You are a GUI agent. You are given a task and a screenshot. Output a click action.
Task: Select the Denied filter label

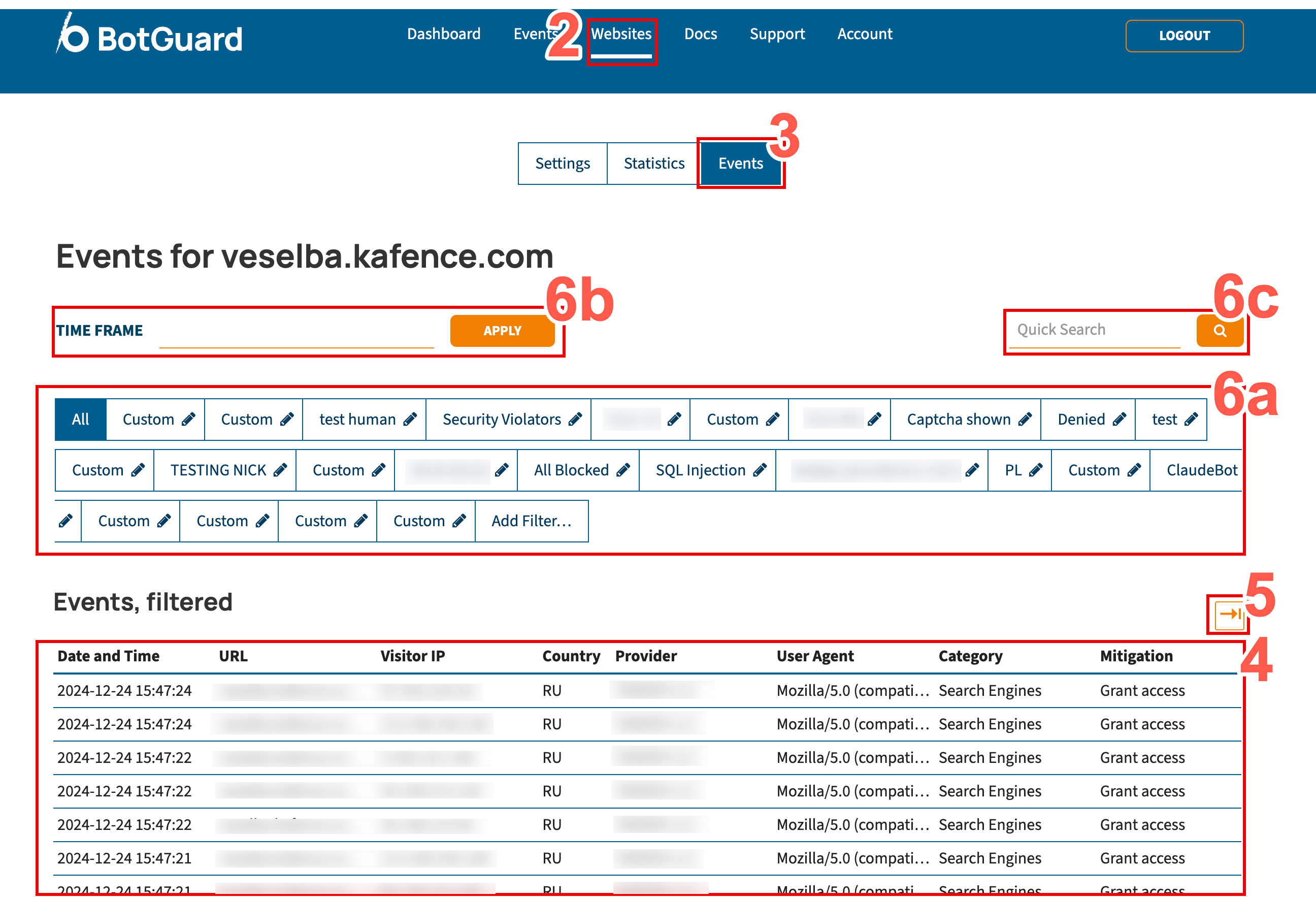(x=1081, y=420)
